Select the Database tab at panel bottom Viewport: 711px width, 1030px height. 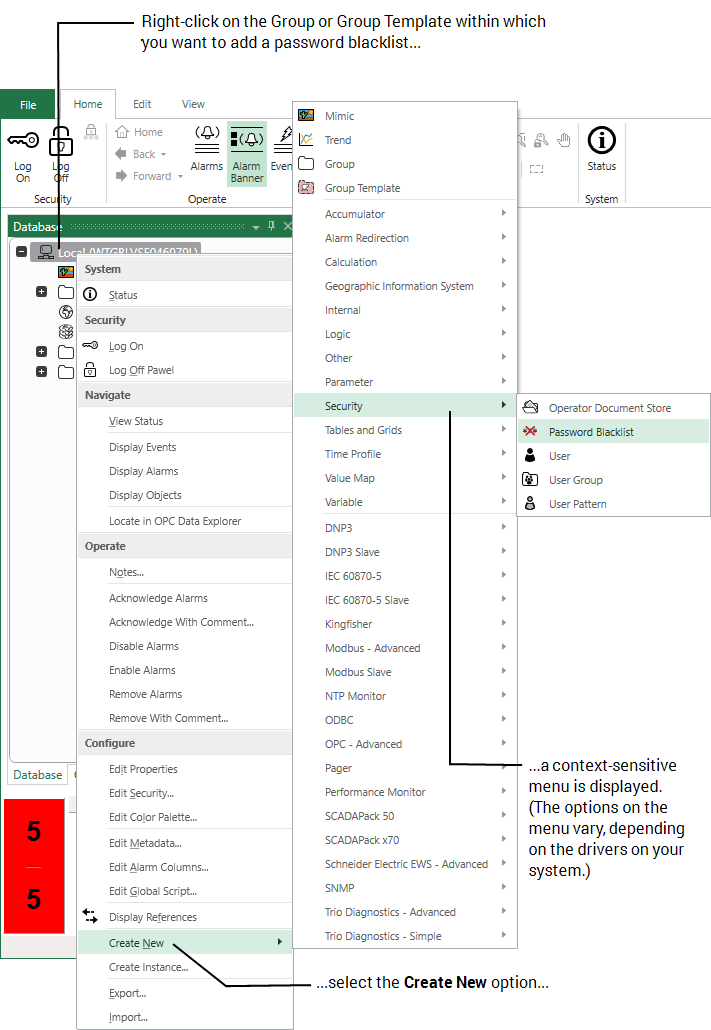37,774
